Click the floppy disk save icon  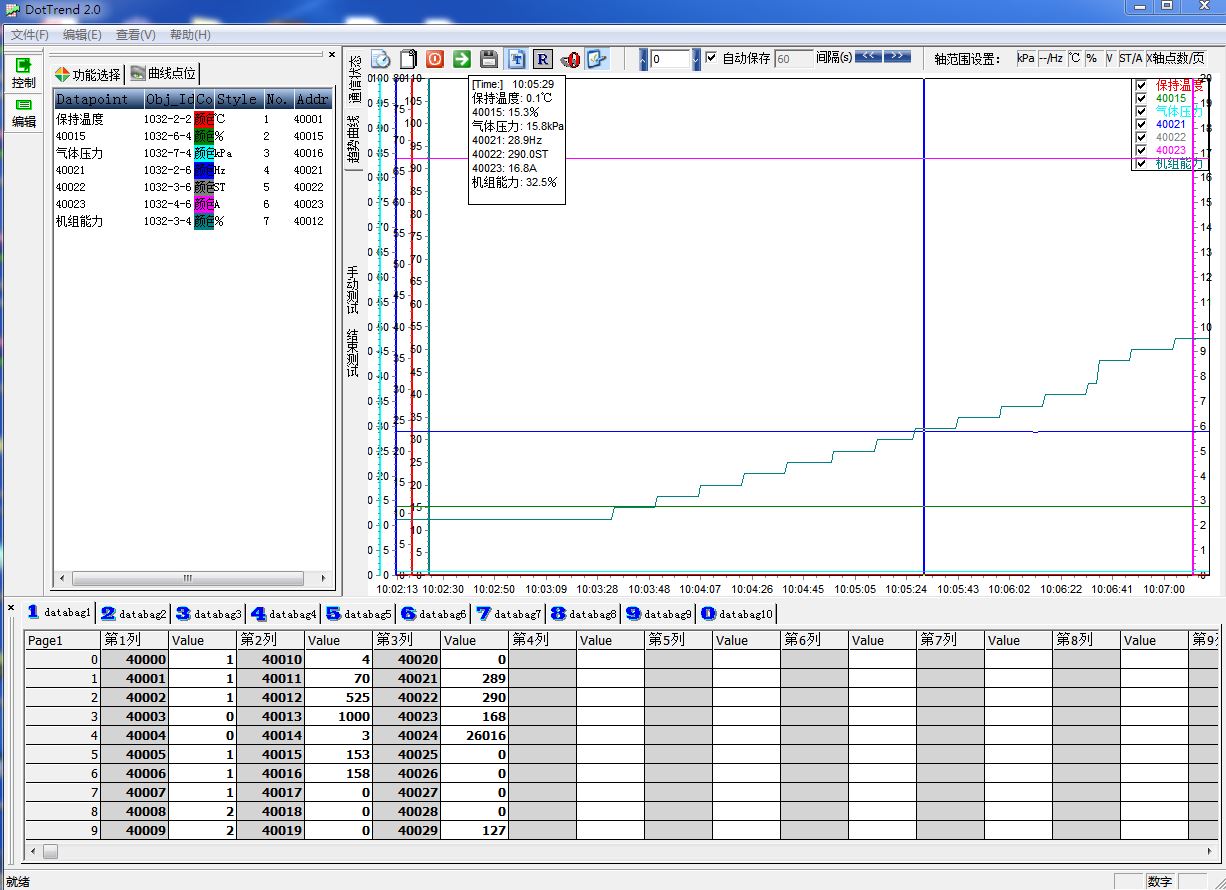489,59
